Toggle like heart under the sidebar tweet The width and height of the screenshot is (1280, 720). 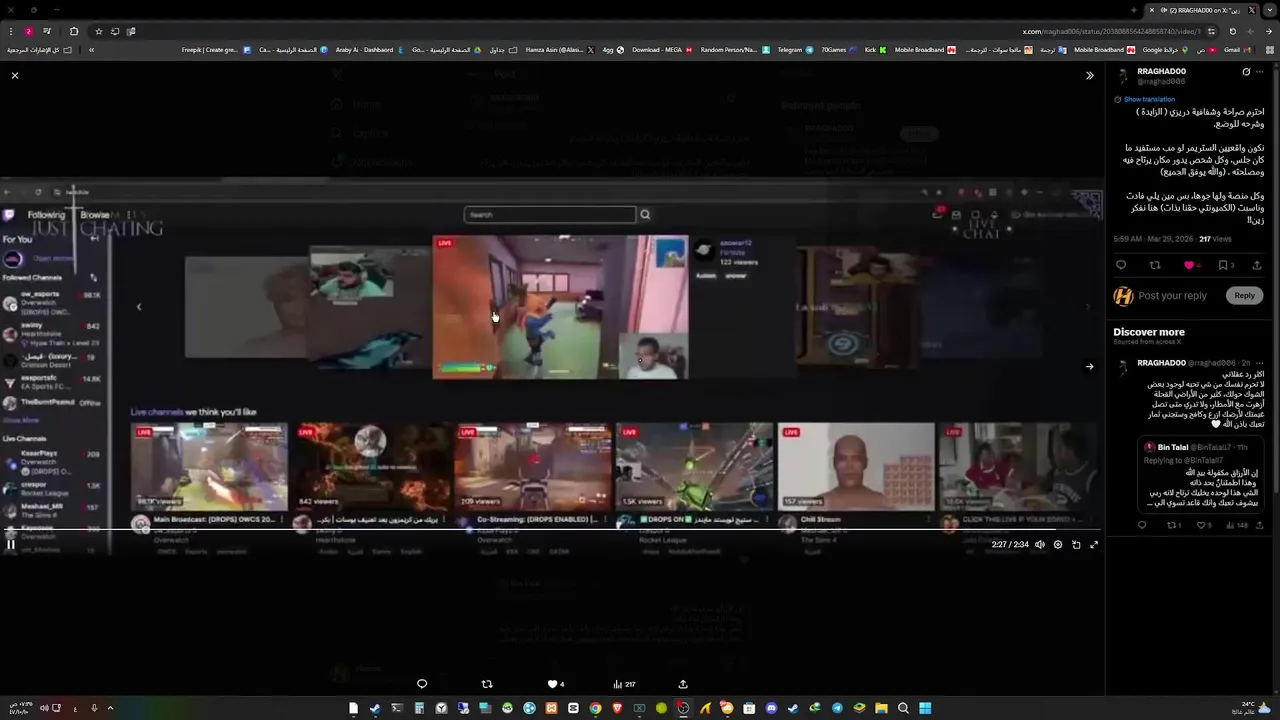[x=1189, y=265]
